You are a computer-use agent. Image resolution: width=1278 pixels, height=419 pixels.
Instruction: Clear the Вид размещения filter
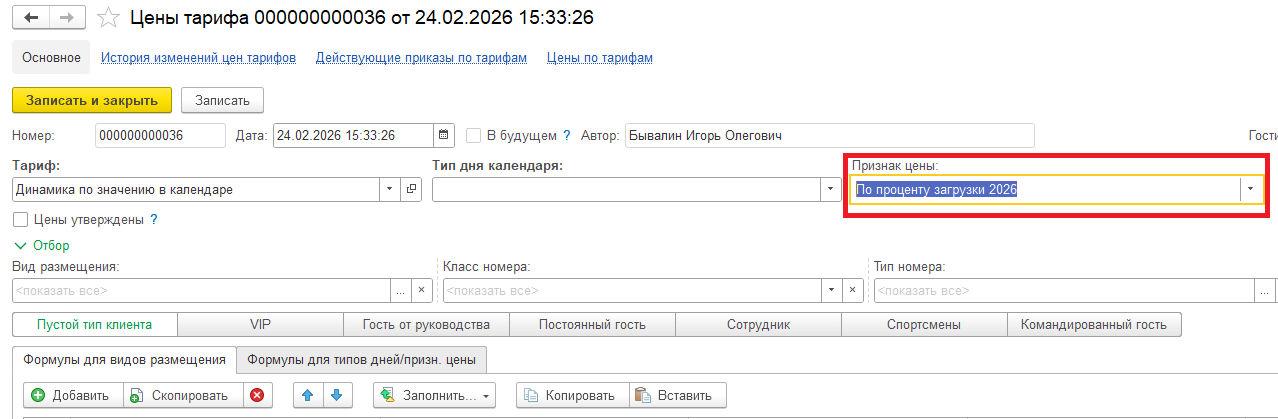point(421,290)
